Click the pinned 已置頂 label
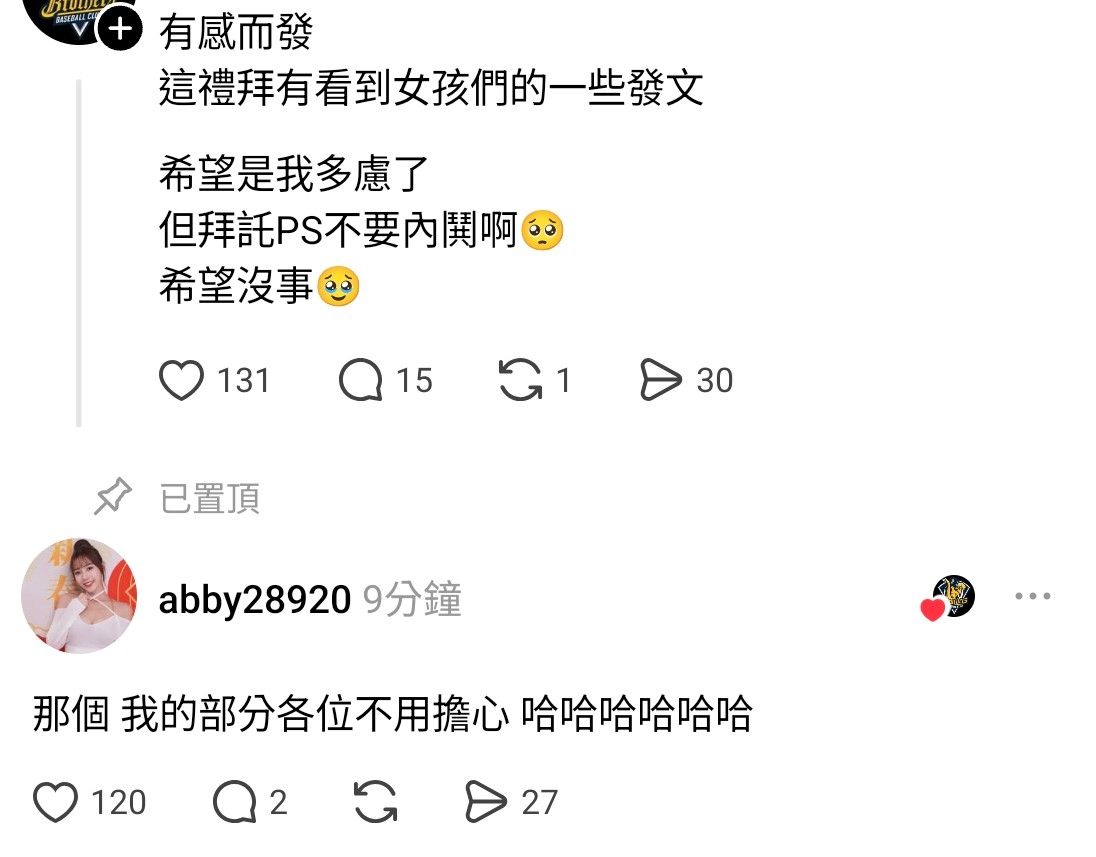 pyautogui.click(x=210, y=498)
